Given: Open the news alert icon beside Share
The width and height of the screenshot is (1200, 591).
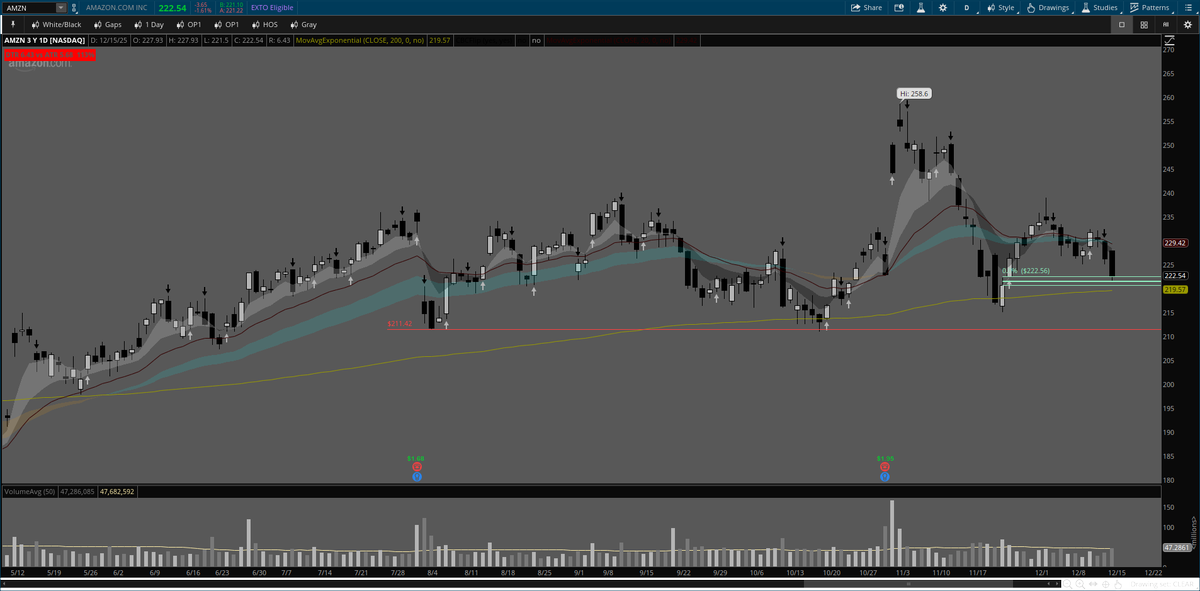Looking at the screenshot, I should click(x=898, y=7).
